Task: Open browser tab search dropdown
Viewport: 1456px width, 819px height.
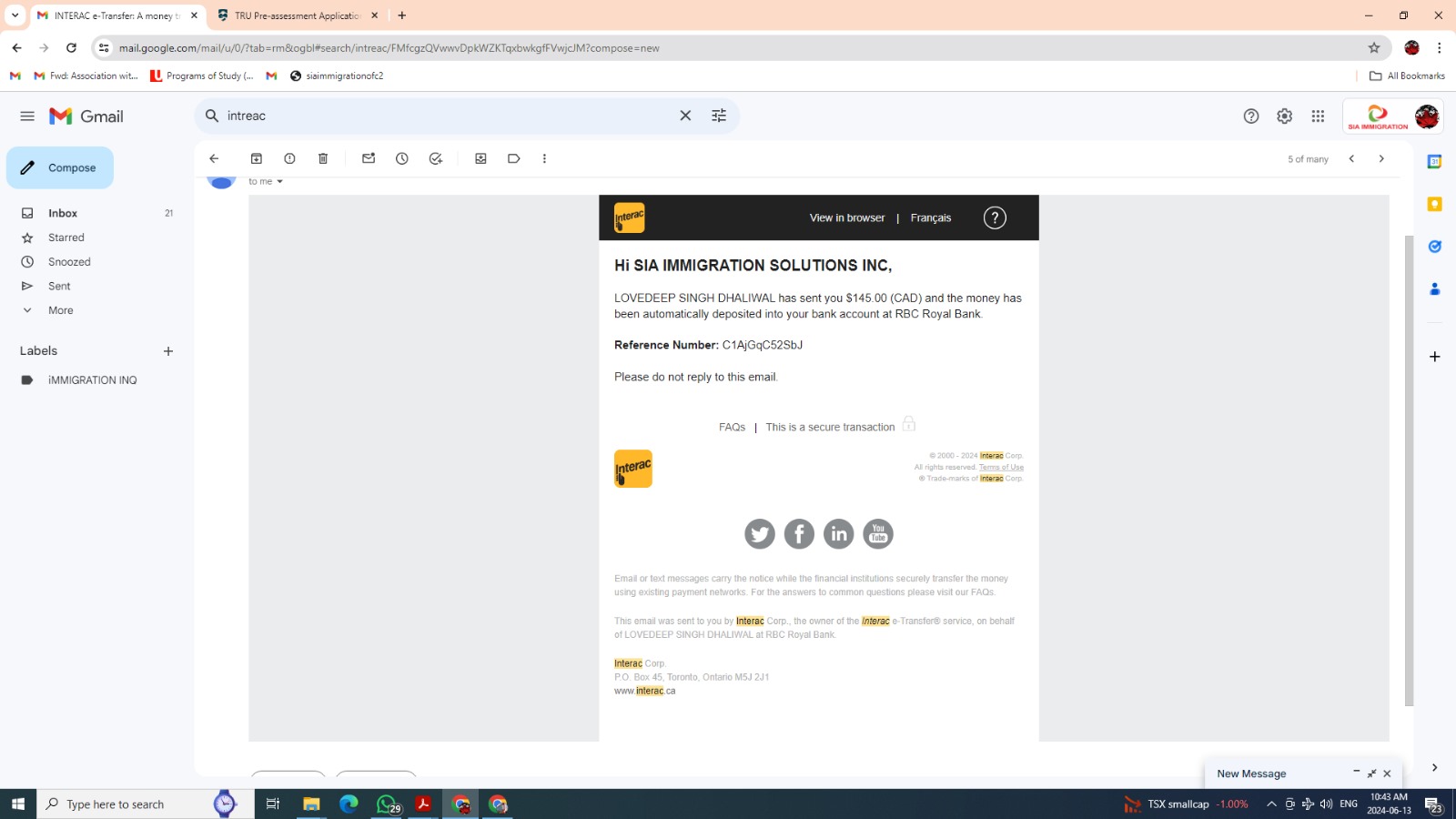Action: tap(15, 15)
